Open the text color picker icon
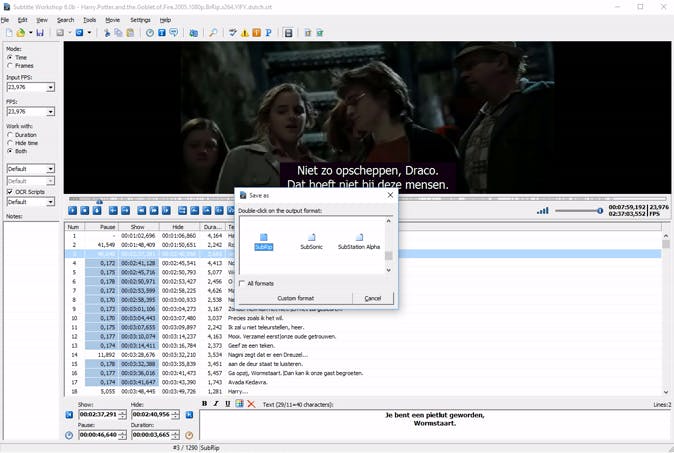Viewport: 674px width, 453px height. coord(239,404)
